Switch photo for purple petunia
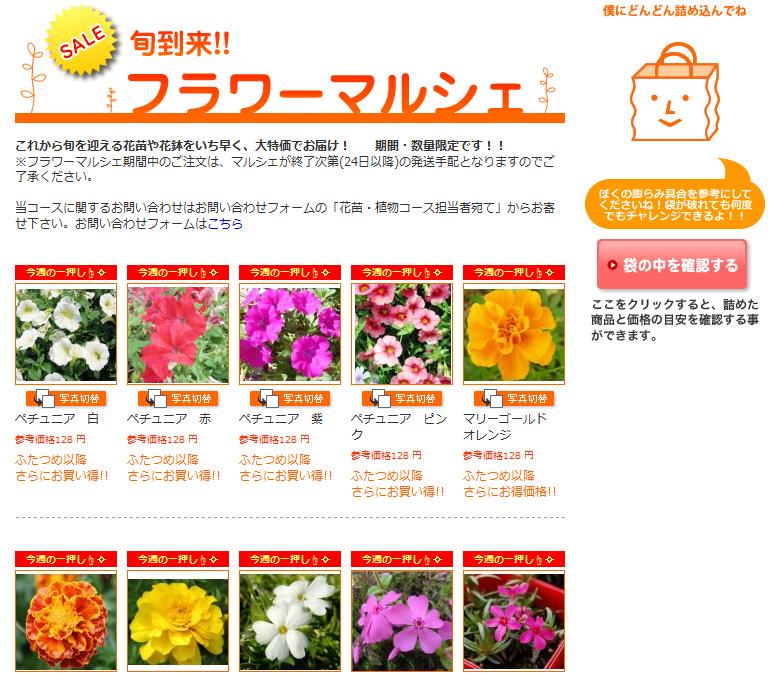The image size is (779, 674). [x=290, y=398]
